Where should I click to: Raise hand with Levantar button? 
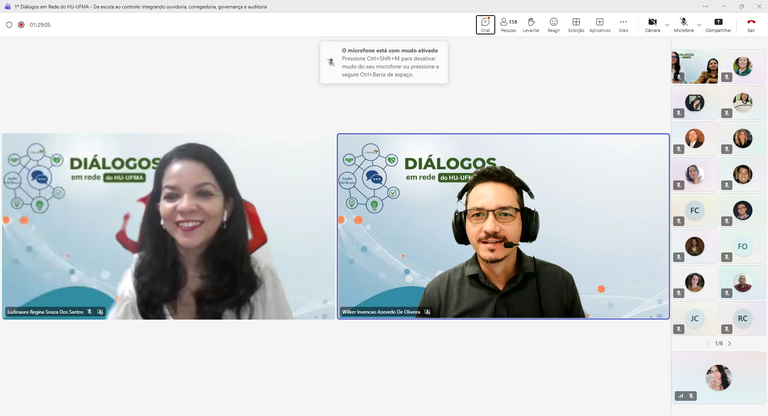(x=531, y=24)
